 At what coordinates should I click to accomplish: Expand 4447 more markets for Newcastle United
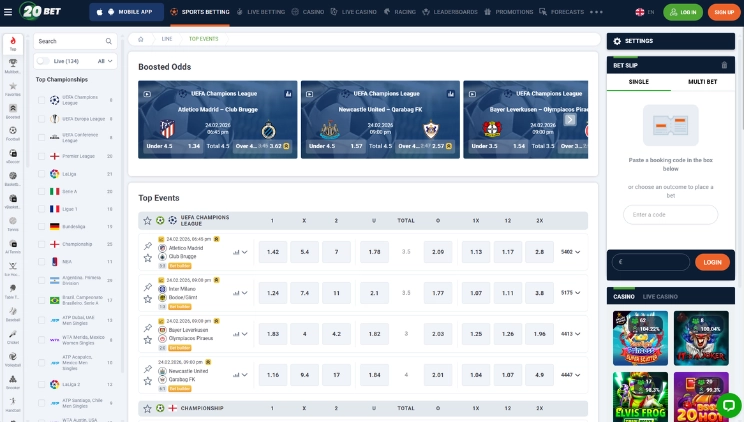tap(570, 375)
